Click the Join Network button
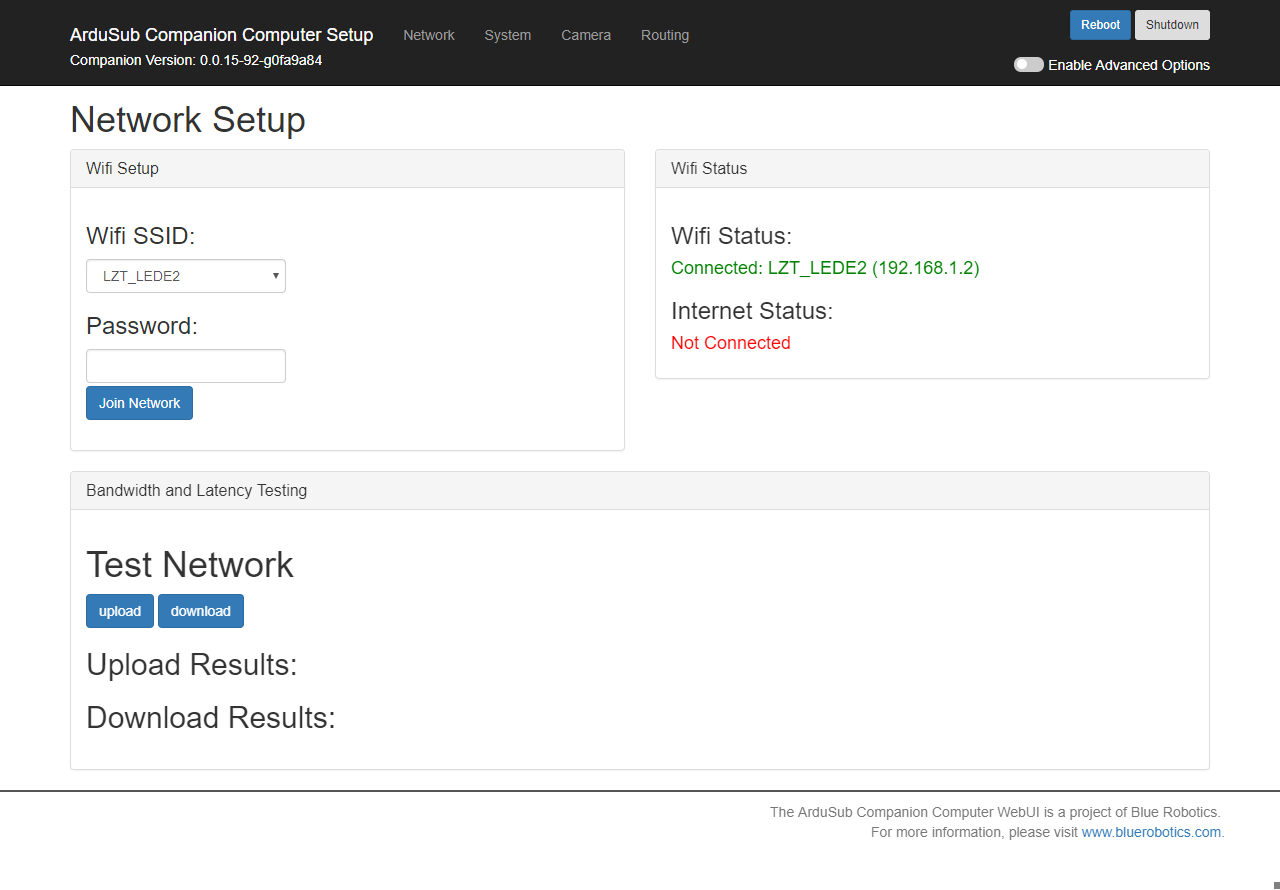Screen dimensions: 1280x890 click(139, 402)
